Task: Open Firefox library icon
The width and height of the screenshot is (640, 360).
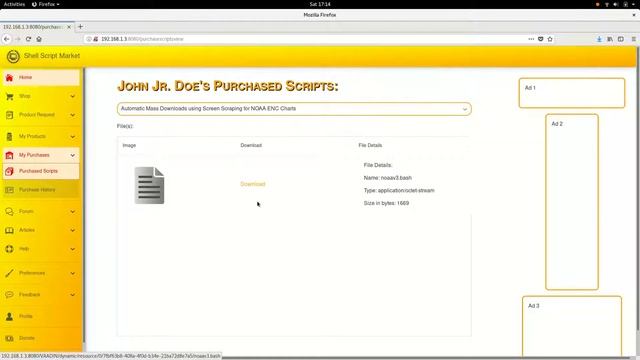Action: coord(610,39)
